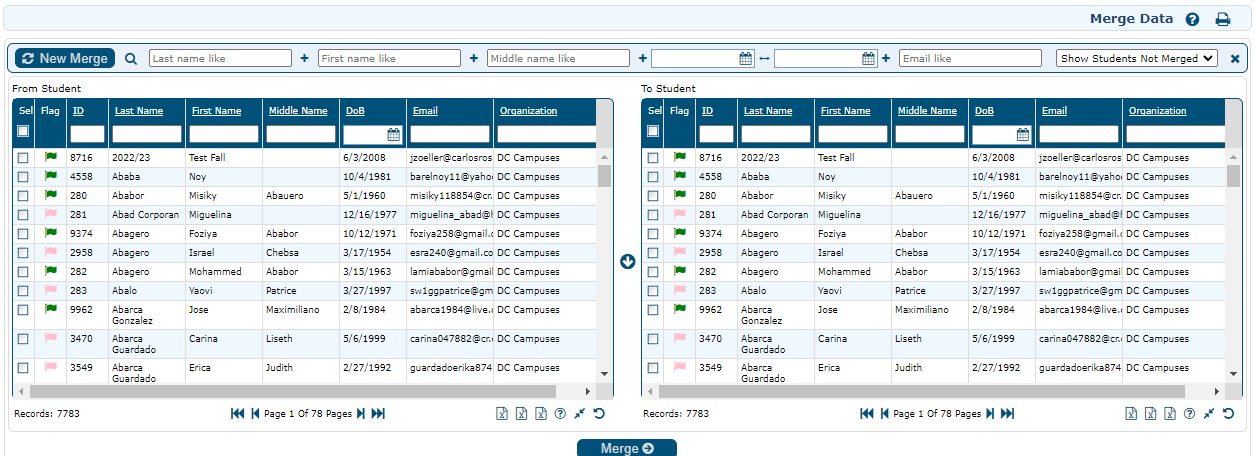Go to last page in From Student grid
The image size is (1255, 456).
click(x=378, y=414)
